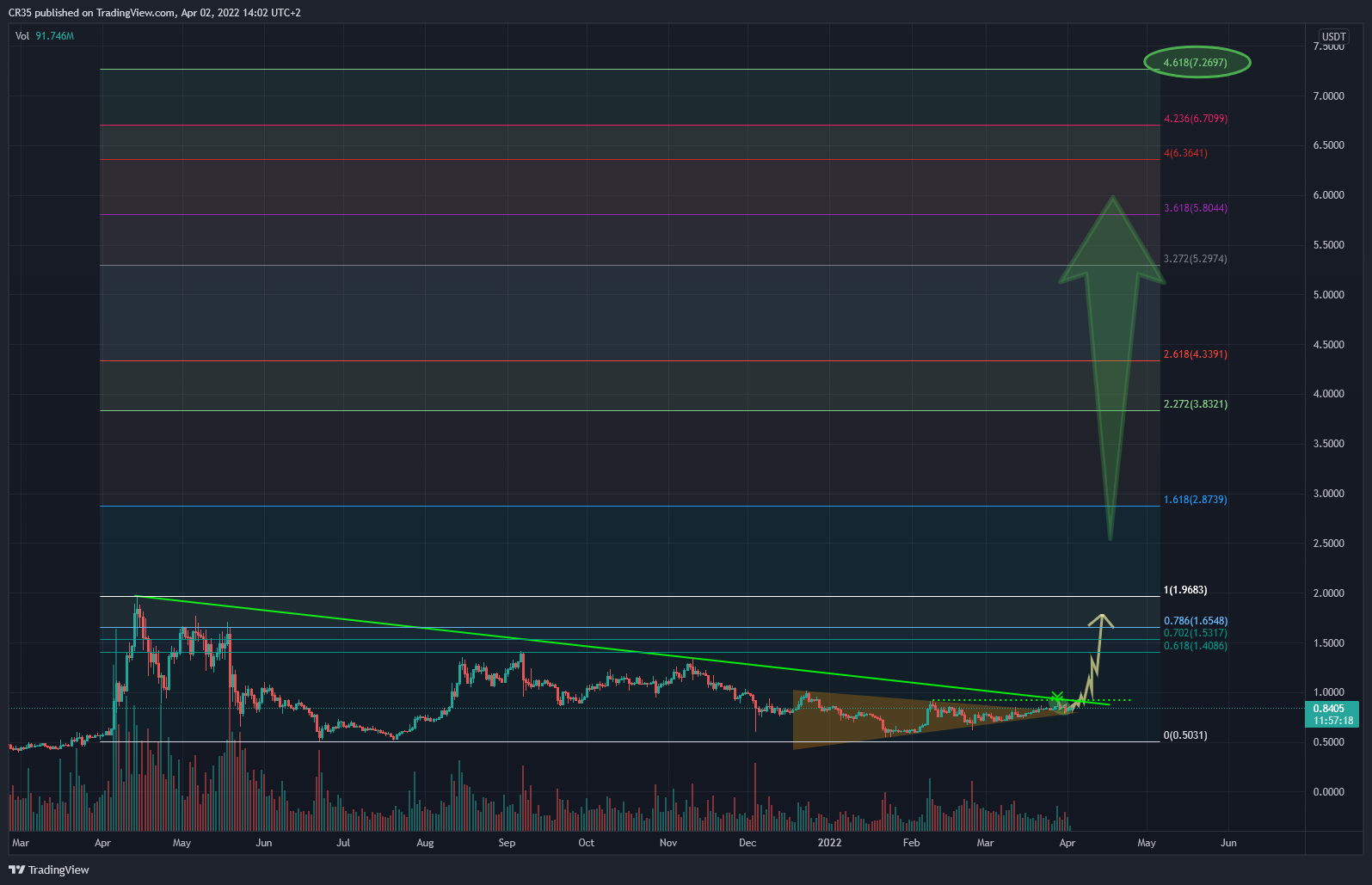The width and height of the screenshot is (1372, 885).
Task: Select 5.5000 on the price scale
Action: tap(1328, 245)
